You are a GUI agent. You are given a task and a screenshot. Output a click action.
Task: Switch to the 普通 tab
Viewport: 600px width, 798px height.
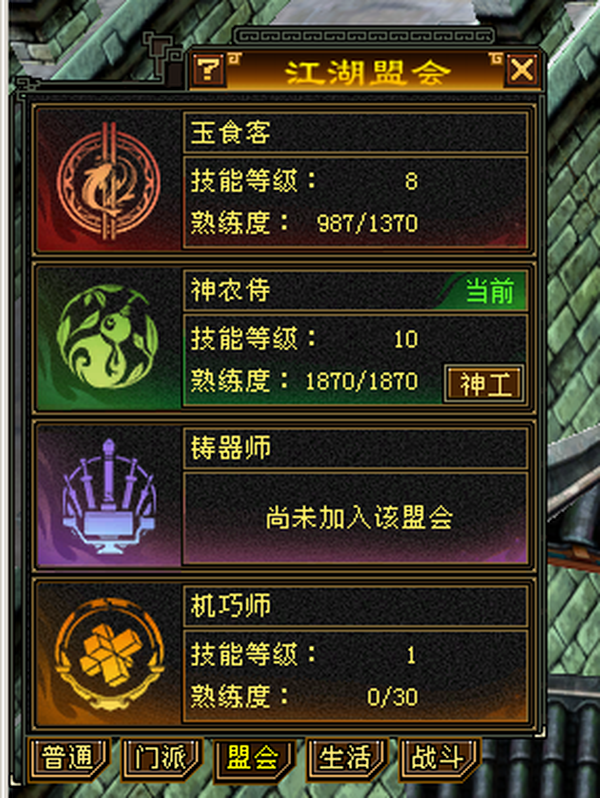tap(68, 758)
